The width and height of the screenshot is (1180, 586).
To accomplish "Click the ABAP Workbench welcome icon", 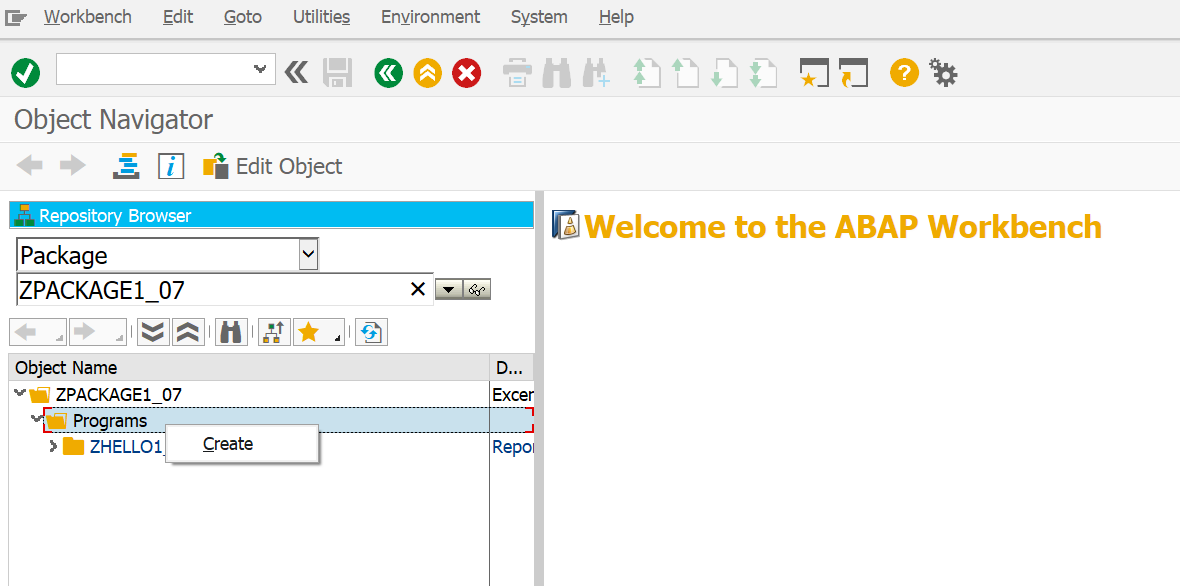I will pos(566,225).
